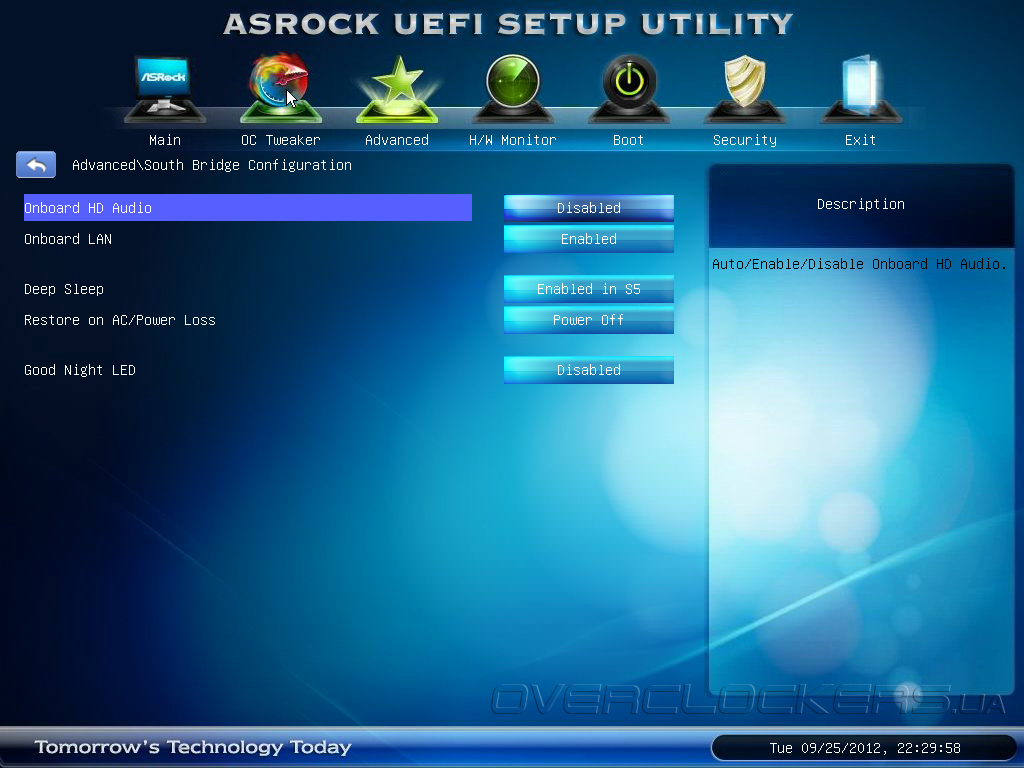Image resolution: width=1024 pixels, height=768 pixels.
Task: Select the Deep Sleep setting label
Action: (x=64, y=289)
